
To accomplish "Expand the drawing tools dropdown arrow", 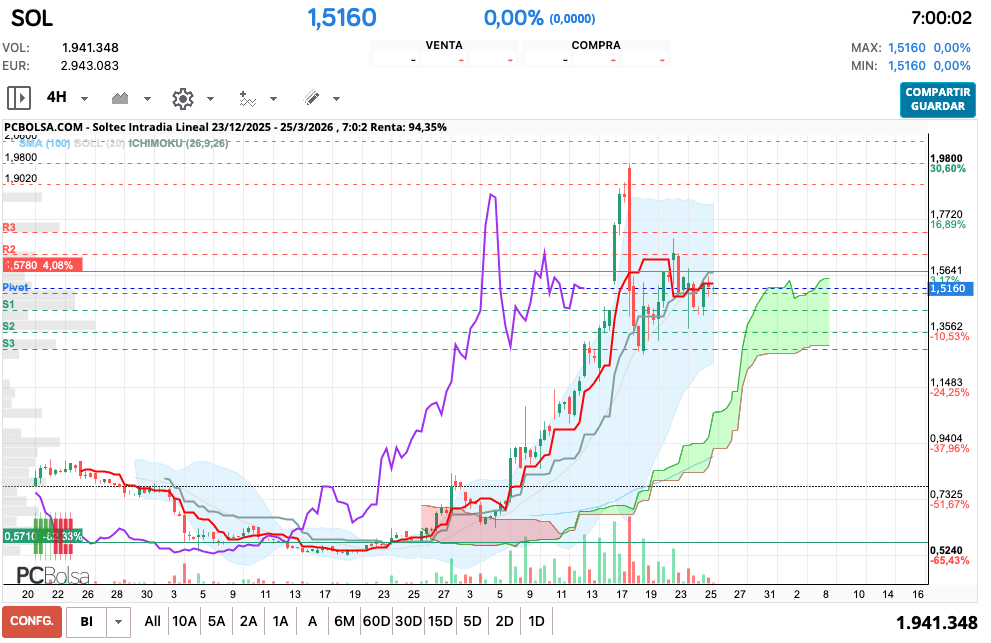I will click(x=336, y=99).
